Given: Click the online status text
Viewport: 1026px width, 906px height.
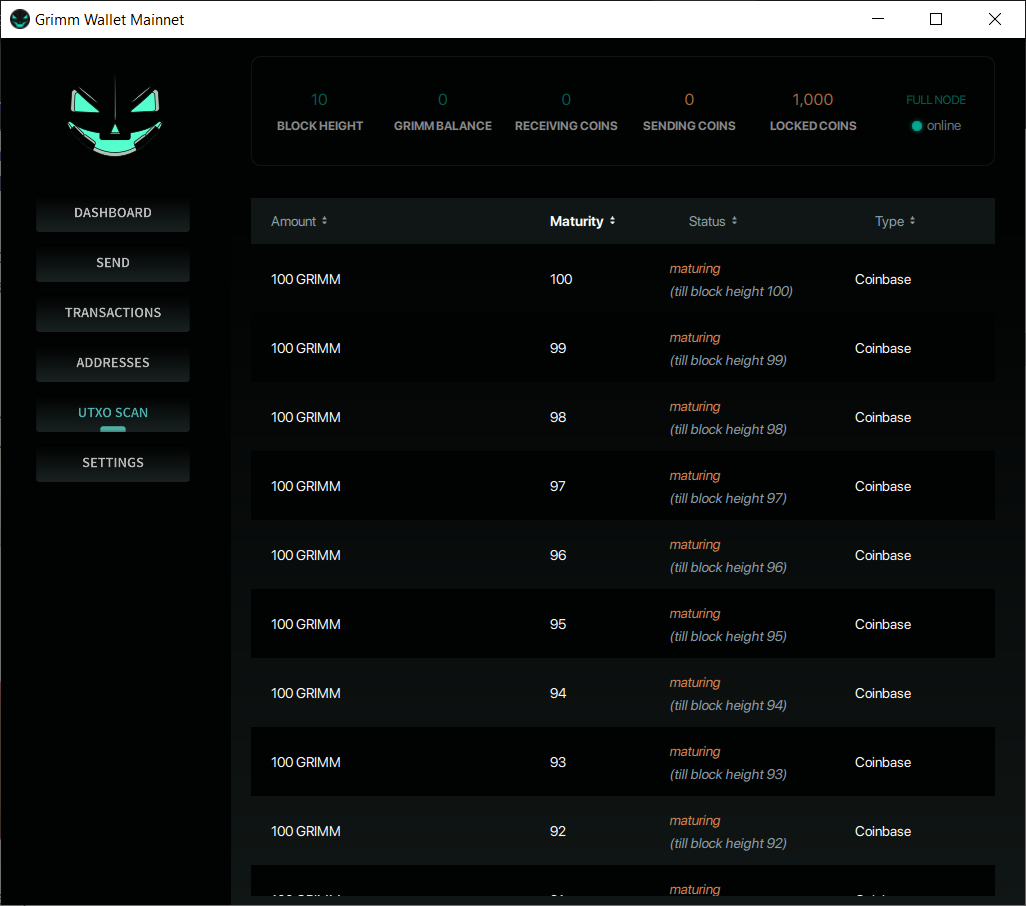Looking at the screenshot, I should (944, 126).
